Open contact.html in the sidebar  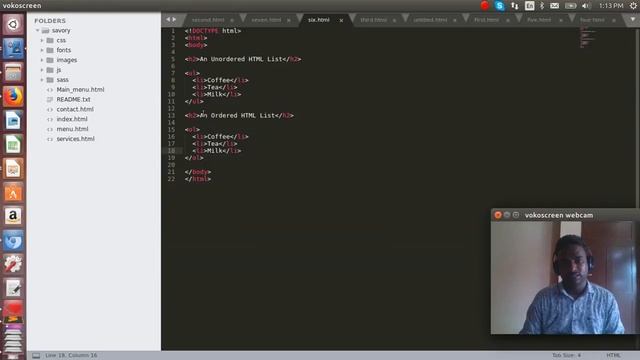pos(75,109)
